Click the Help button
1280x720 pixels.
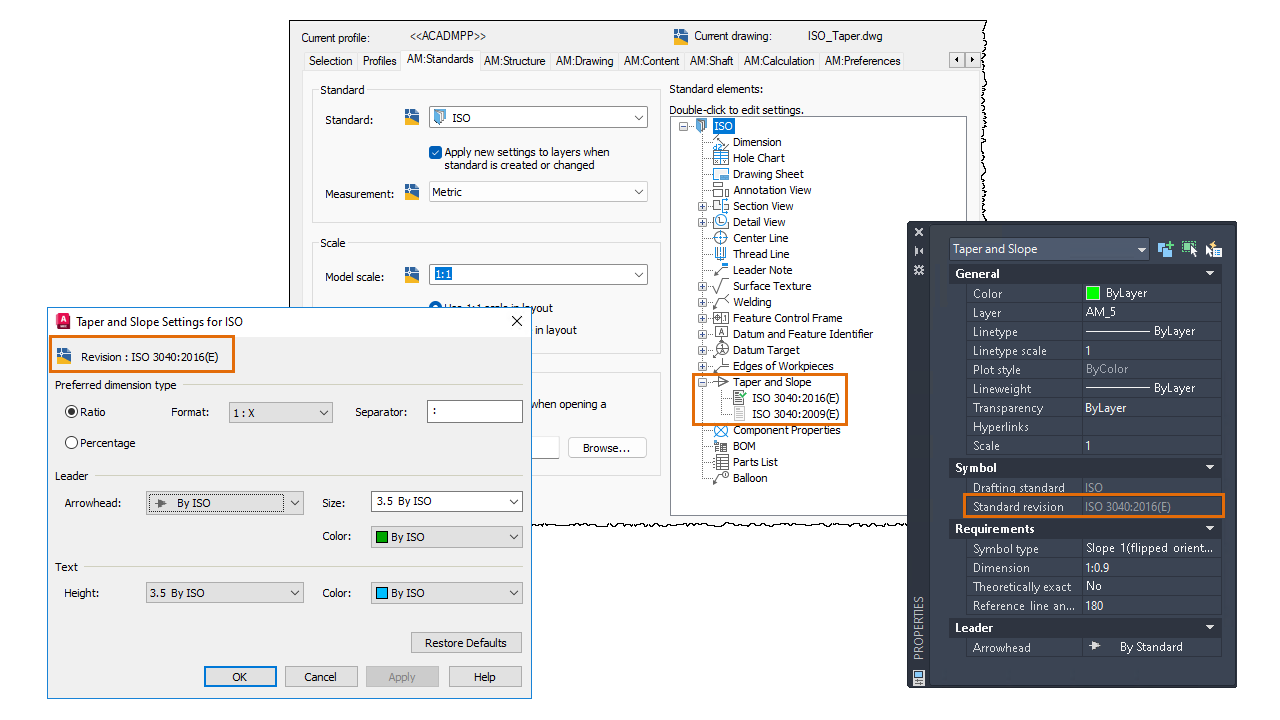pos(485,677)
